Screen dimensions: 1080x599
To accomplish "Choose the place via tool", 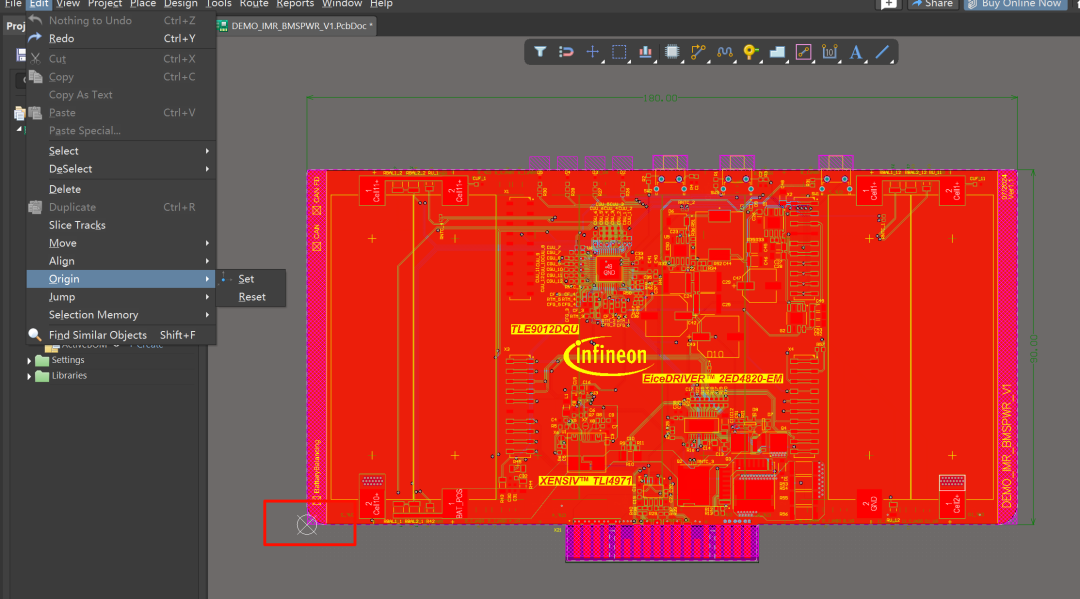I will click(751, 52).
